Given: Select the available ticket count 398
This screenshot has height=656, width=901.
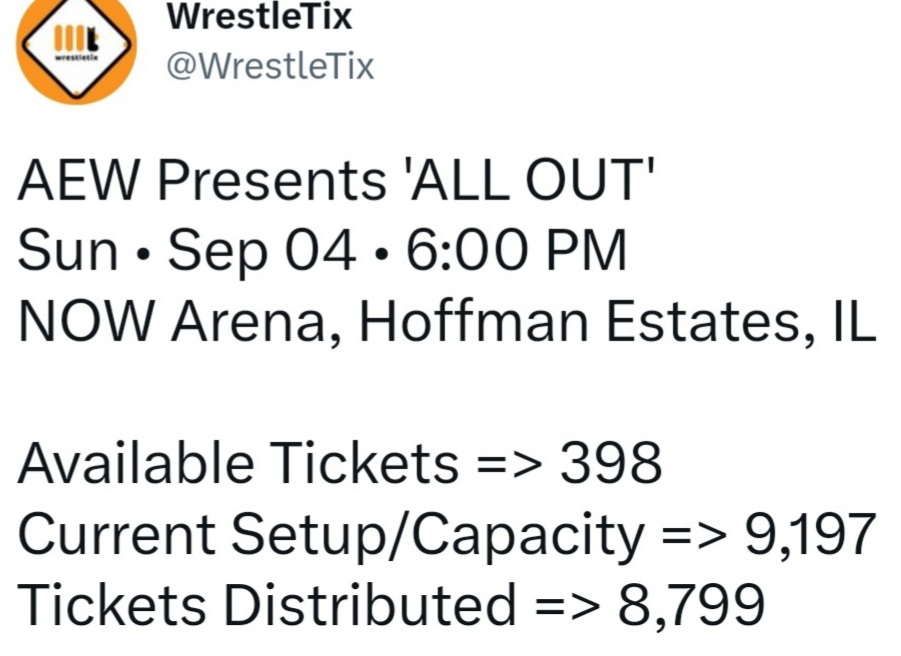Looking at the screenshot, I should 611,463.
